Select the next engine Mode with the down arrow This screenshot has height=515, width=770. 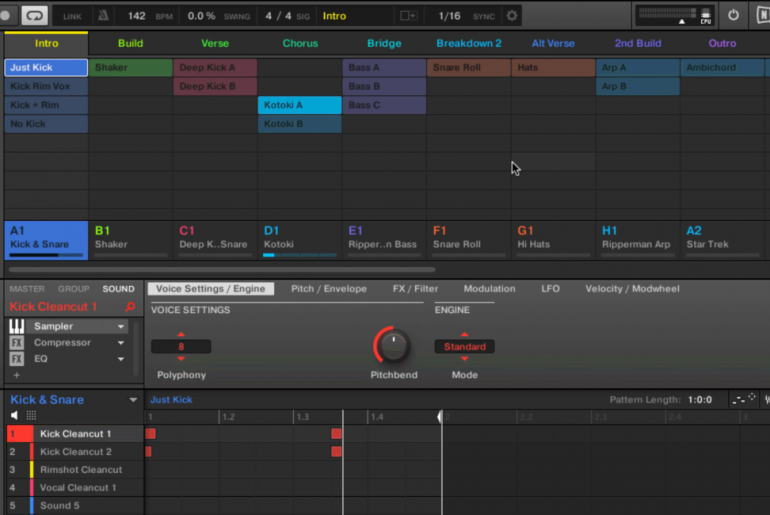(x=465, y=359)
